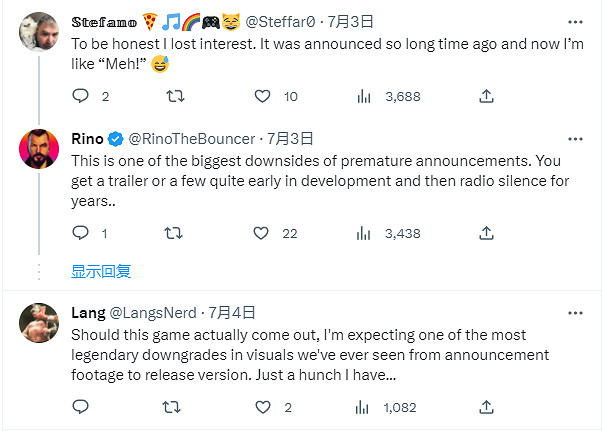Screen dimensions: 603x431
Task: Open more options on Stefano's tweet
Action: tap(574, 20)
